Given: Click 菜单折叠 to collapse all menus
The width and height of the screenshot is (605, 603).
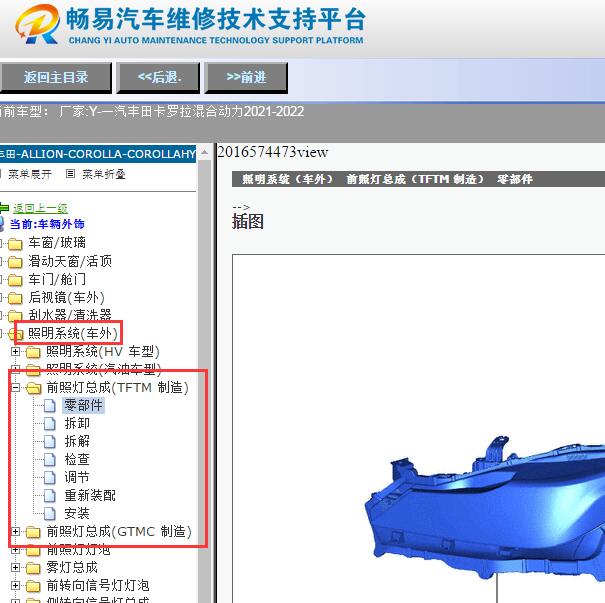Looking at the screenshot, I should (103, 174).
